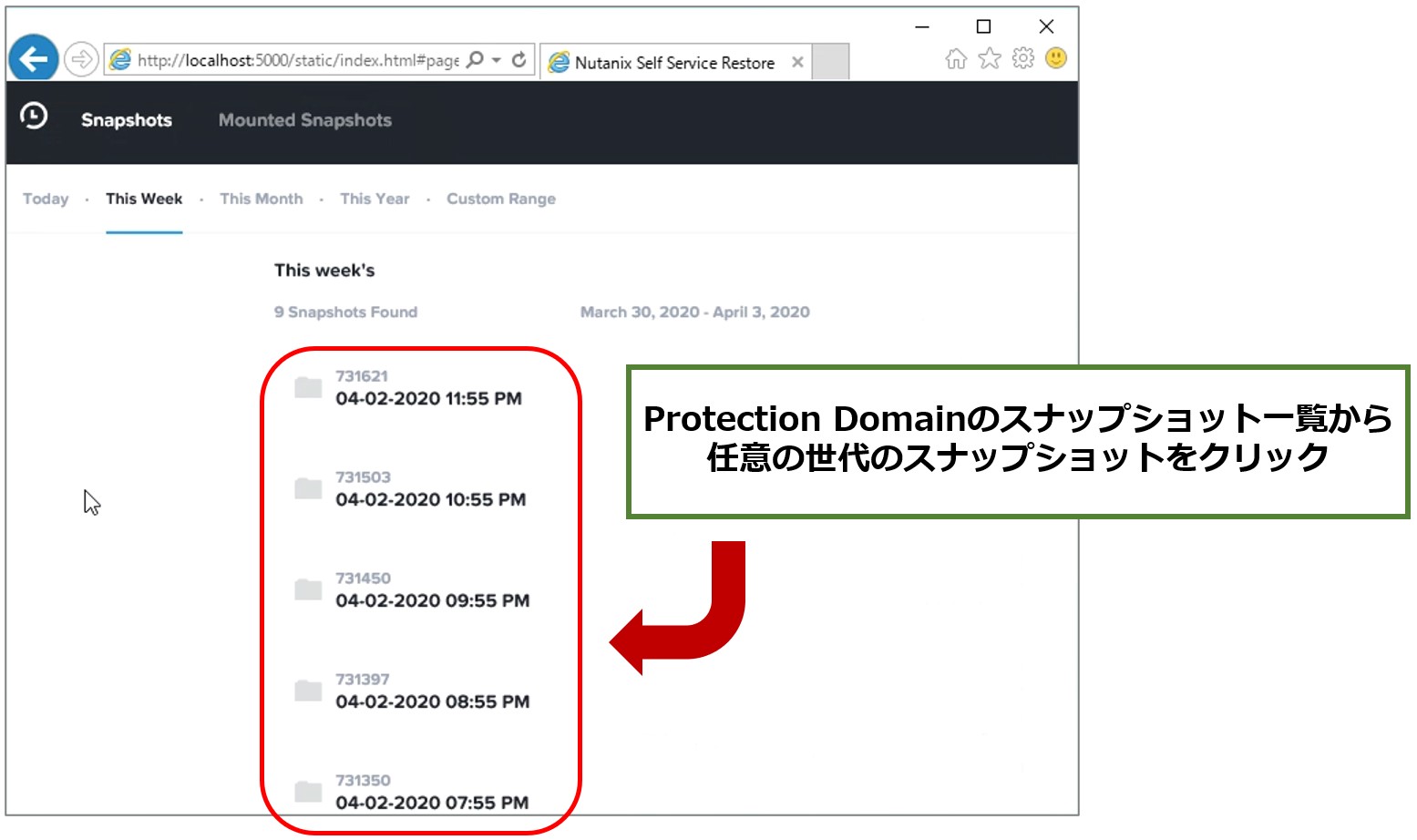Click the Nutanix restore clock logo icon
Image resolution: width=1417 pixels, height=840 pixels.
34,116
